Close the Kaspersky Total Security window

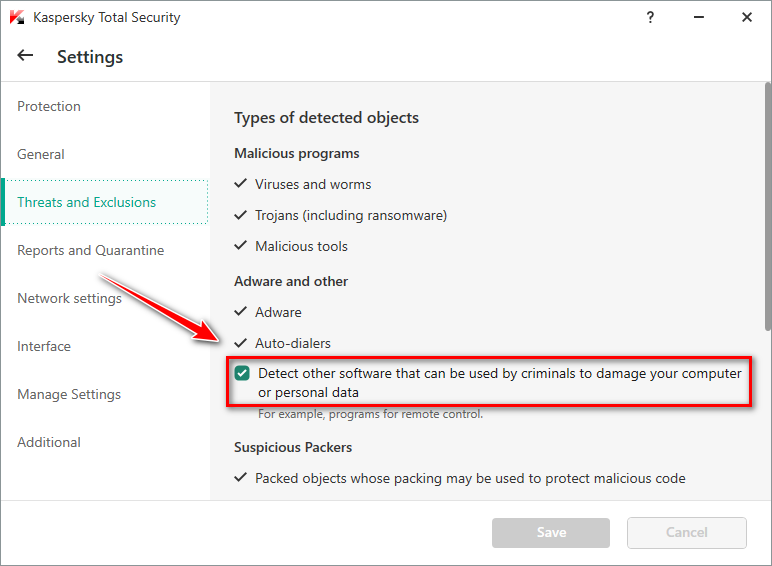coord(747,17)
